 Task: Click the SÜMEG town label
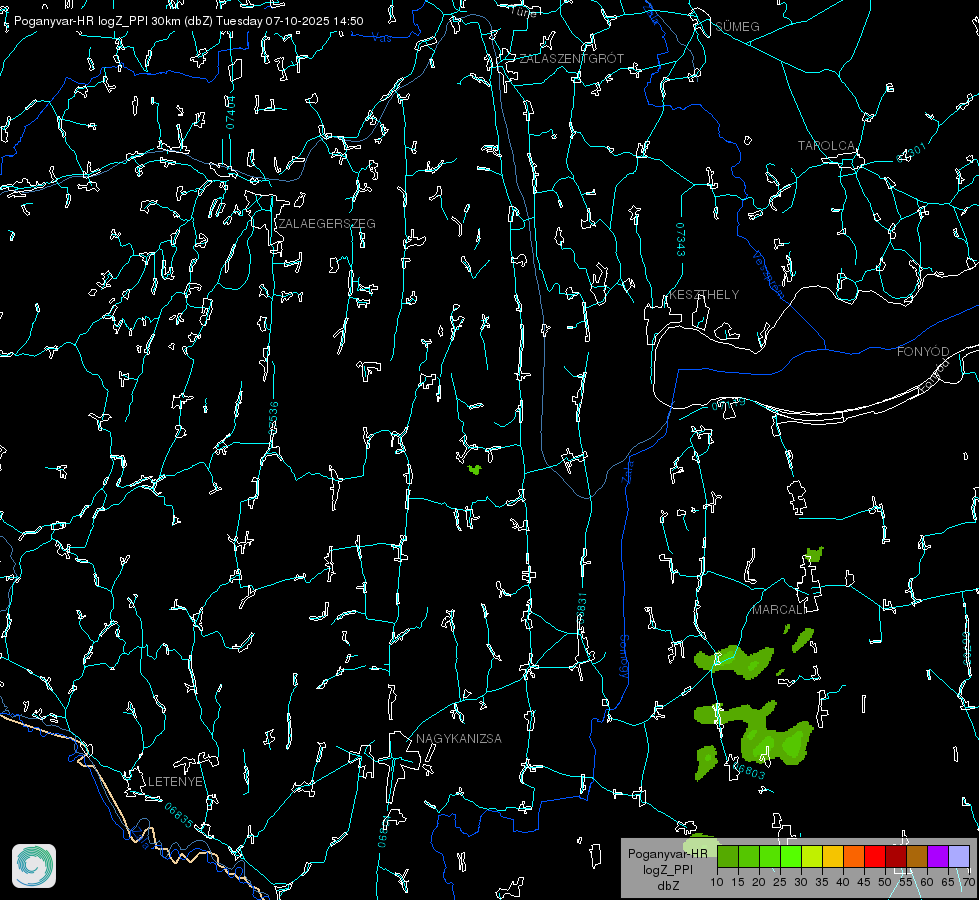coord(737,27)
